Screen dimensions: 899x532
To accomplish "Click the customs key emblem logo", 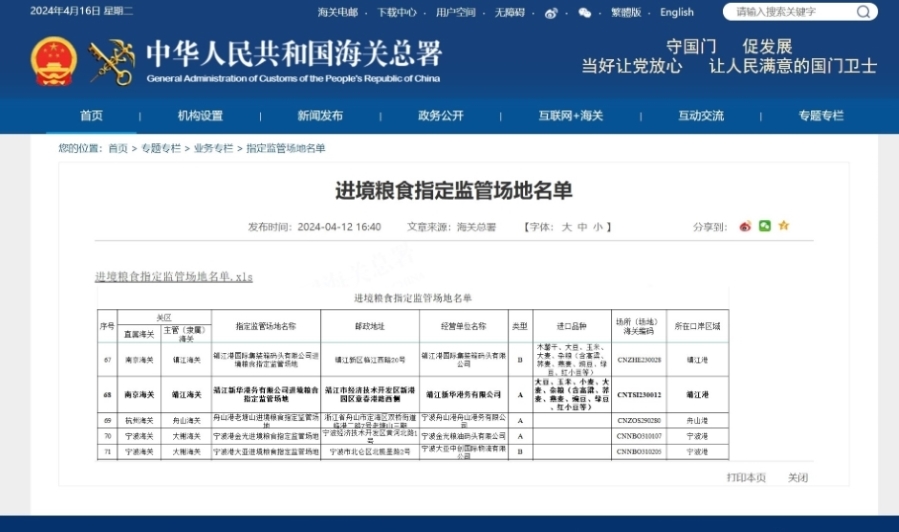I will point(112,62).
